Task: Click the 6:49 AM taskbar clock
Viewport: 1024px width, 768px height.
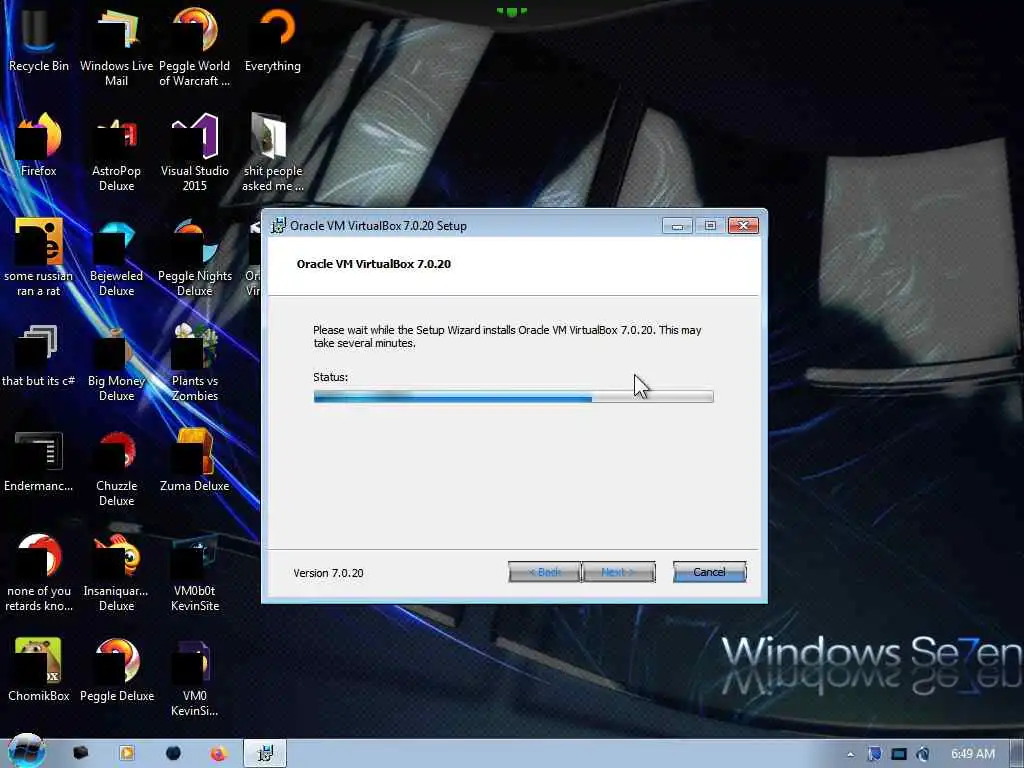Action: pyautogui.click(x=972, y=754)
